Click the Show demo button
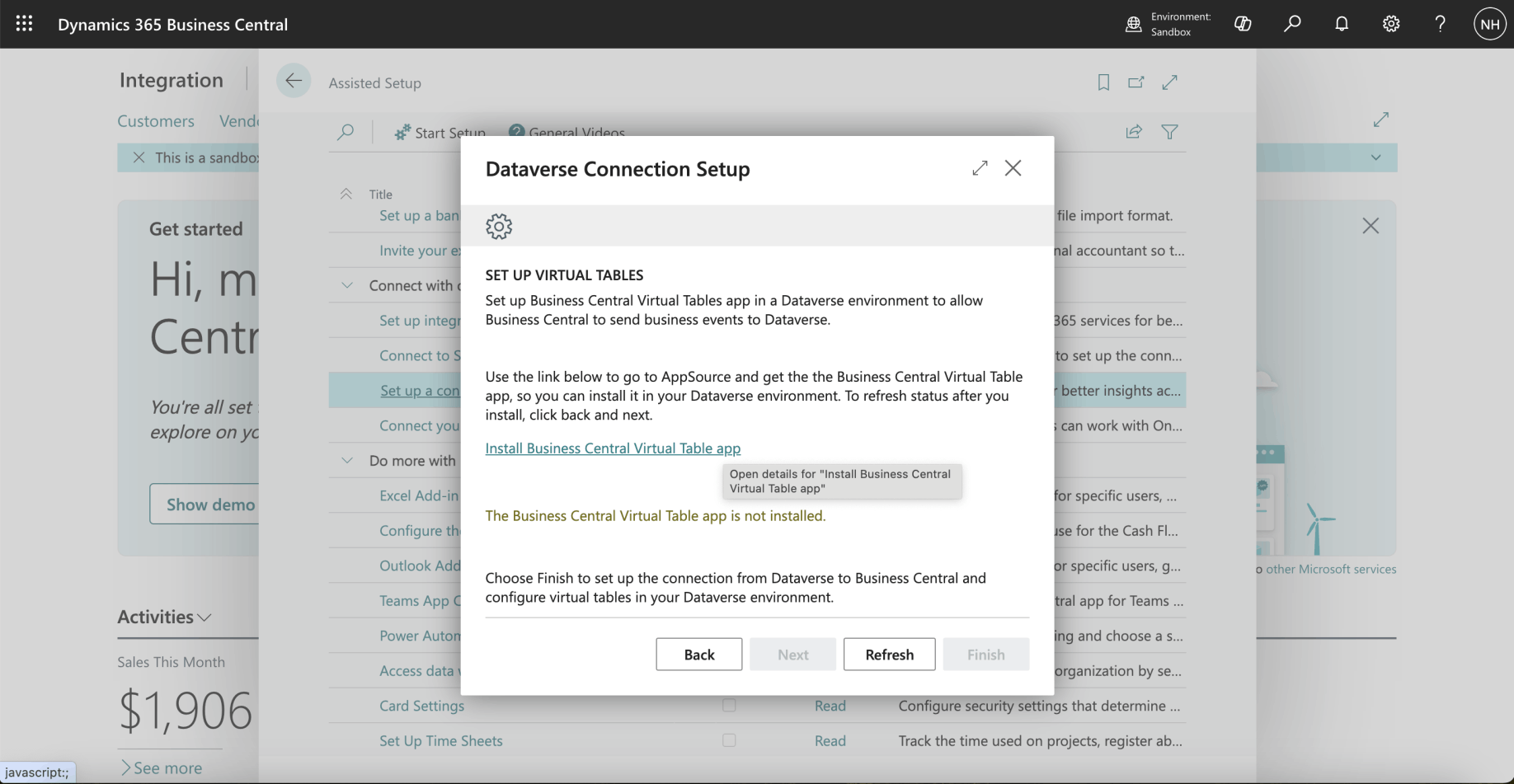Image resolution: width=1514 pixels, height=784 pixels. coord(205,505)
